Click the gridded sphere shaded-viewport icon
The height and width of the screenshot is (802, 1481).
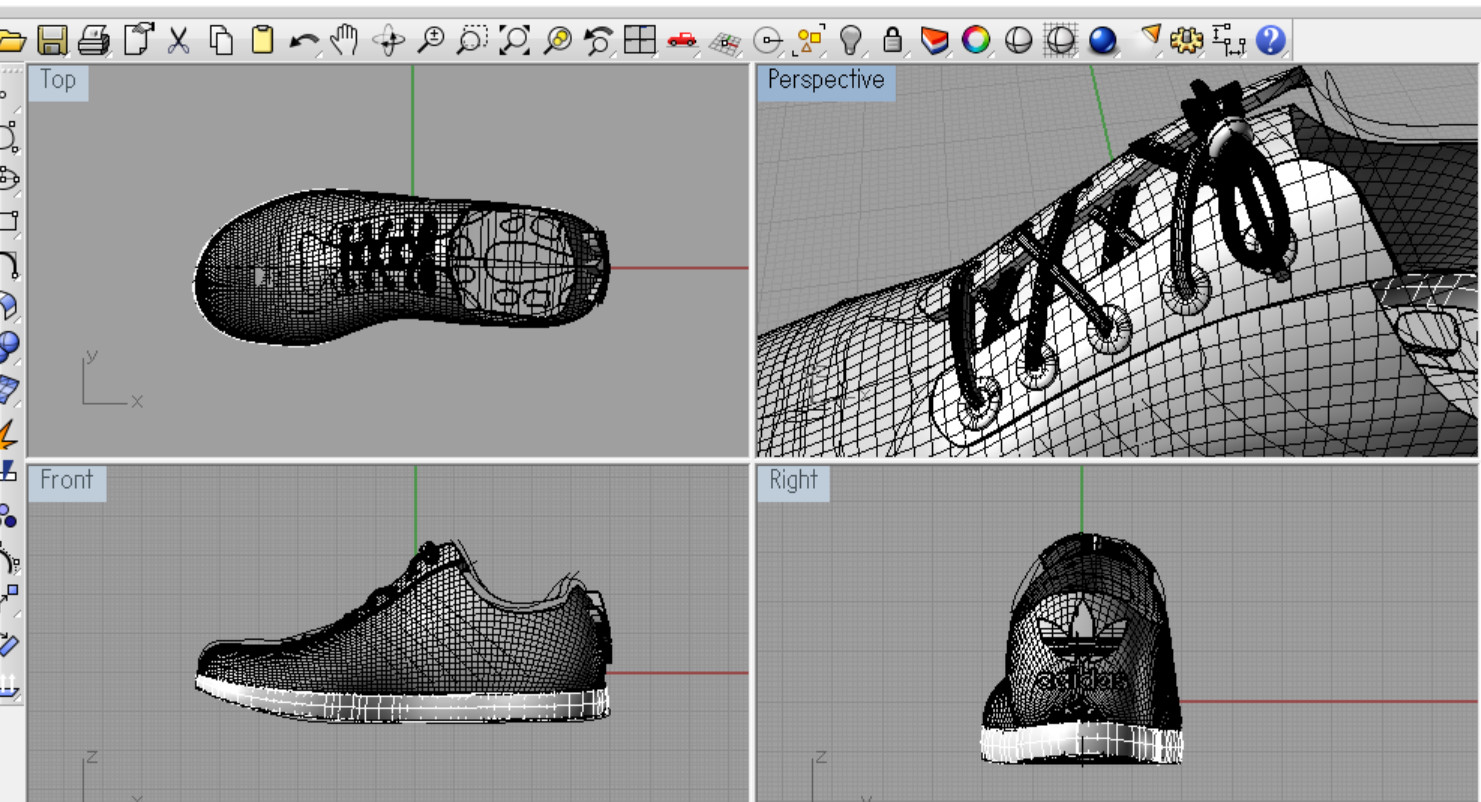1060,40
